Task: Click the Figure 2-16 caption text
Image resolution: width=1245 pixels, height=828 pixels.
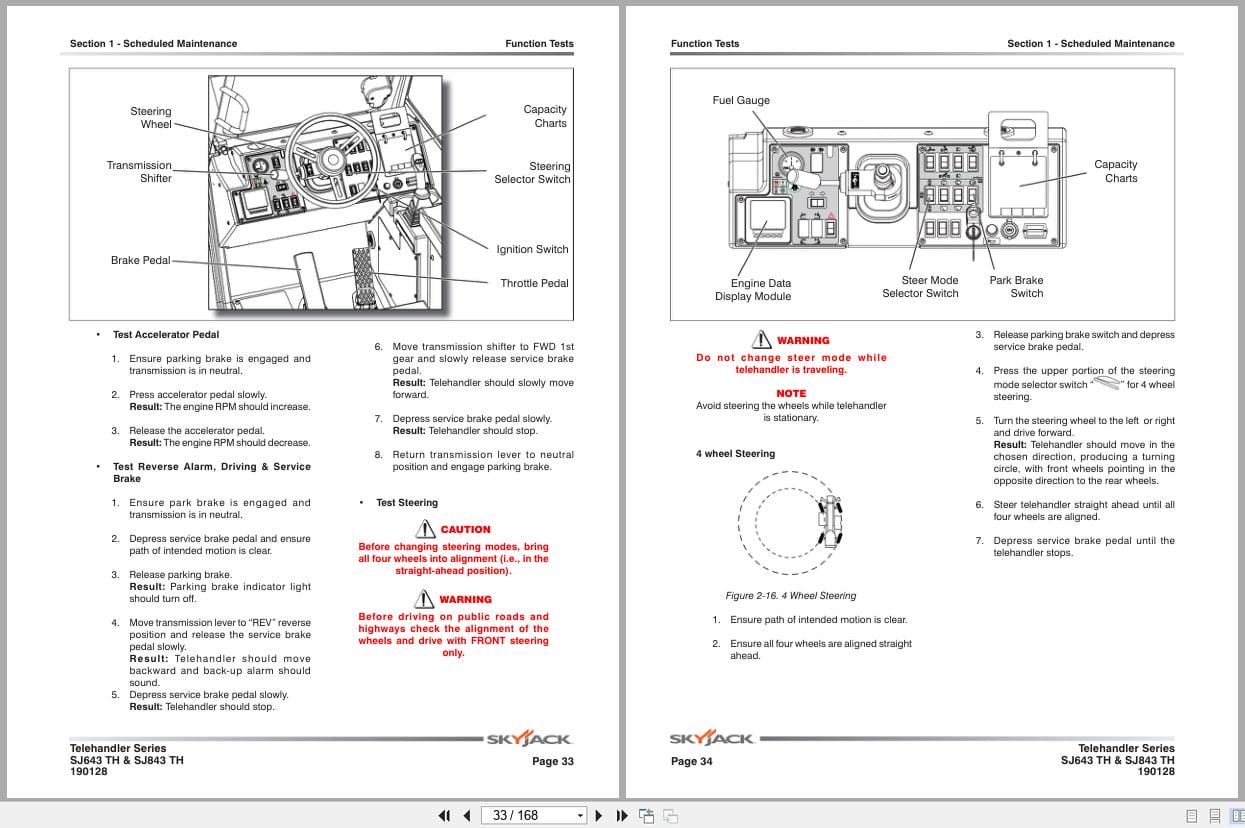Action: coord(792,595)
